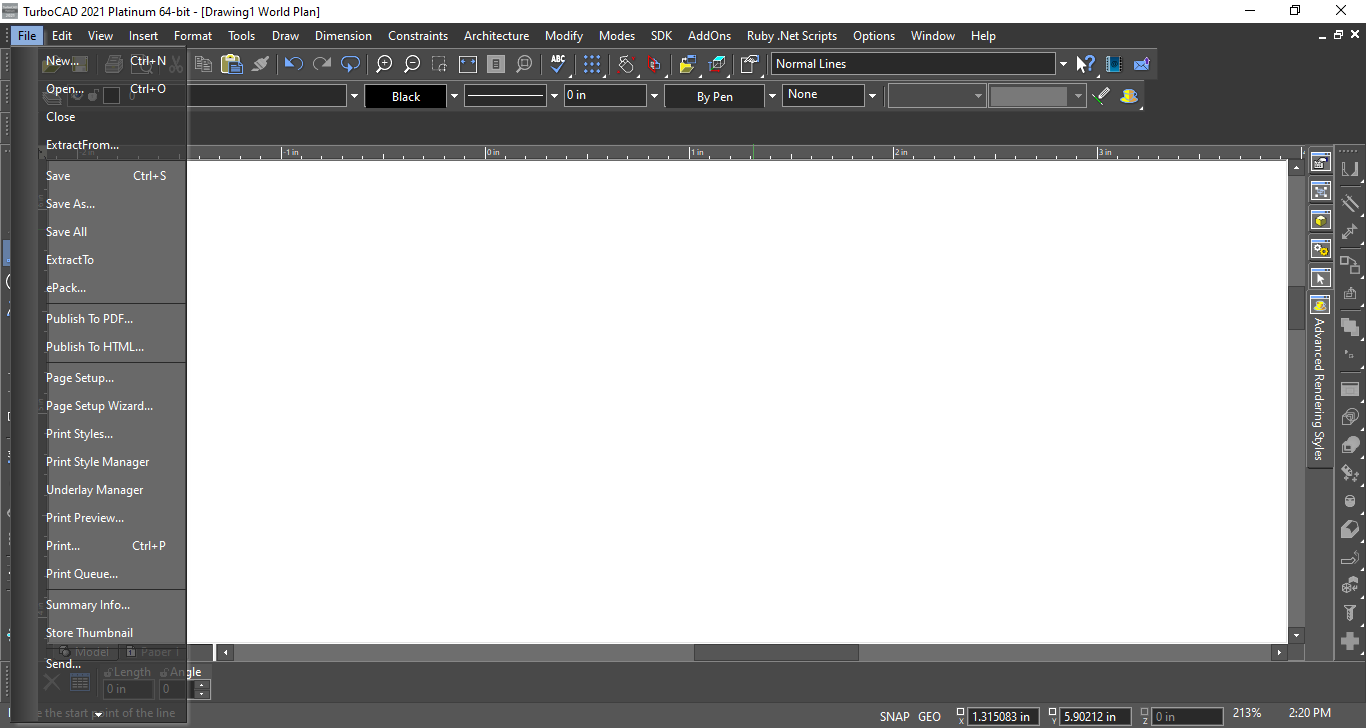Open the By Pen dropdown arrow
Screen dimensions: 1366x728
point(772,96)
